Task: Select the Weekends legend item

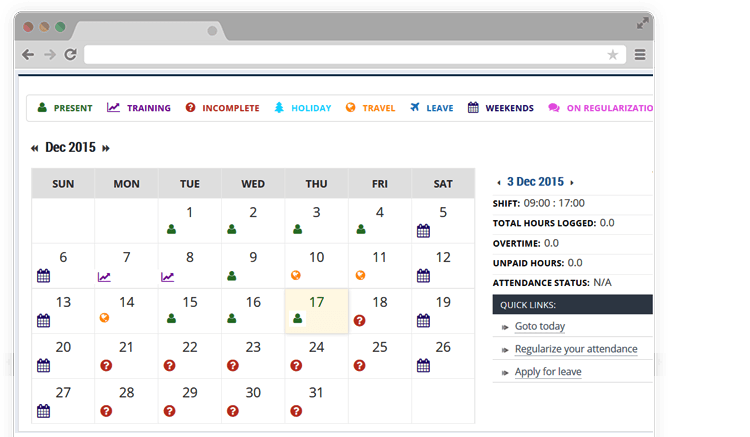Action: point(501,108)
